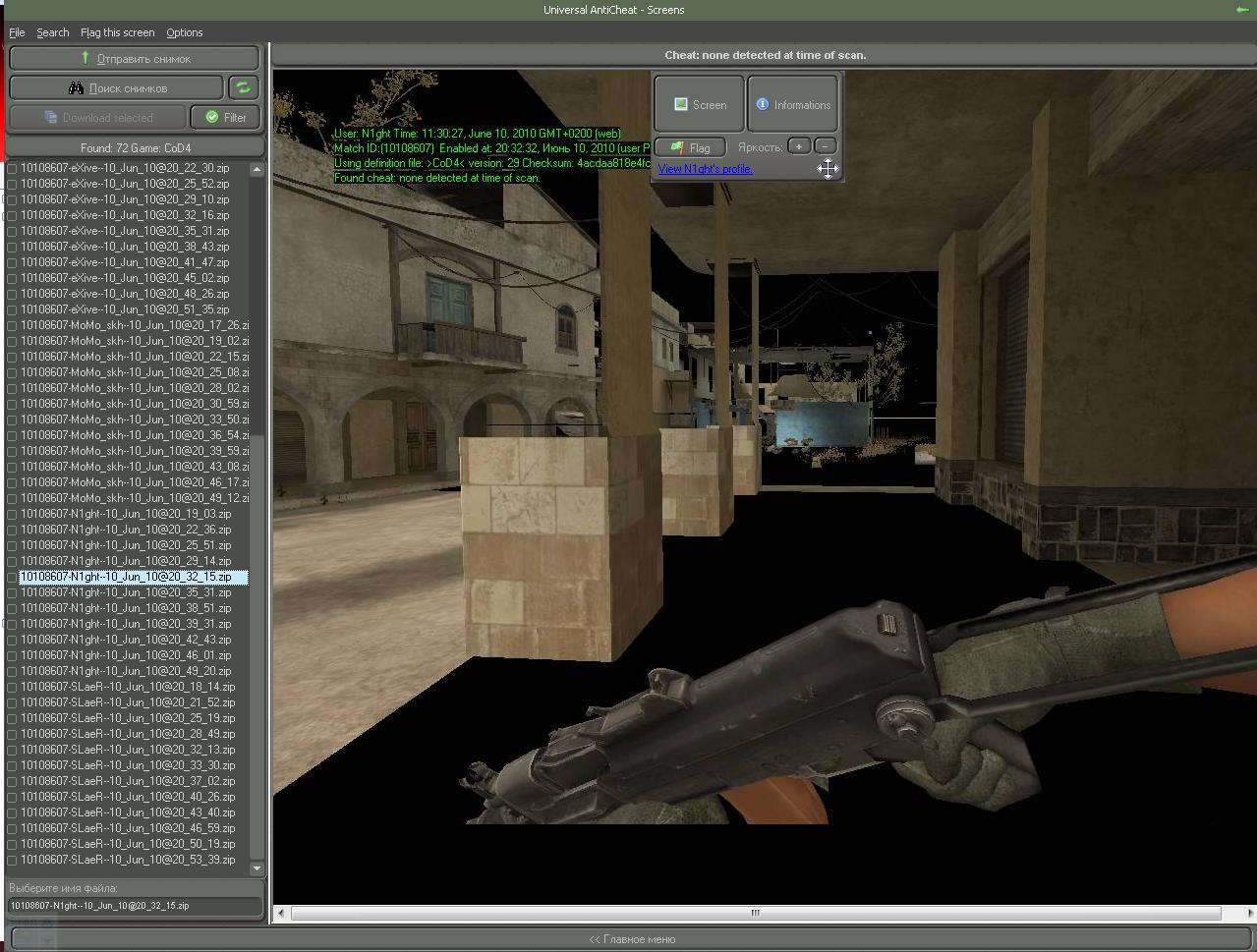The width and height of the screenshot is (1257, 952).
Task: Check box for SLaeR 20_53_39.zip
Action: [13, 860]
